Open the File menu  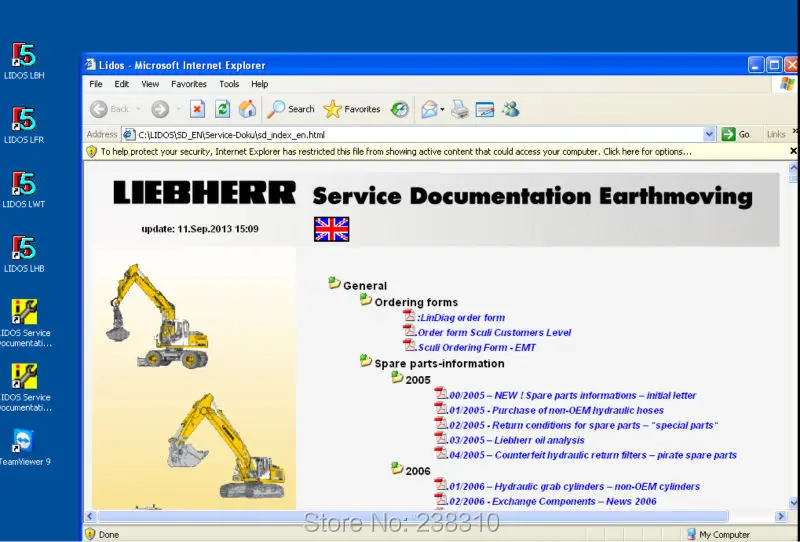(96, 84)
